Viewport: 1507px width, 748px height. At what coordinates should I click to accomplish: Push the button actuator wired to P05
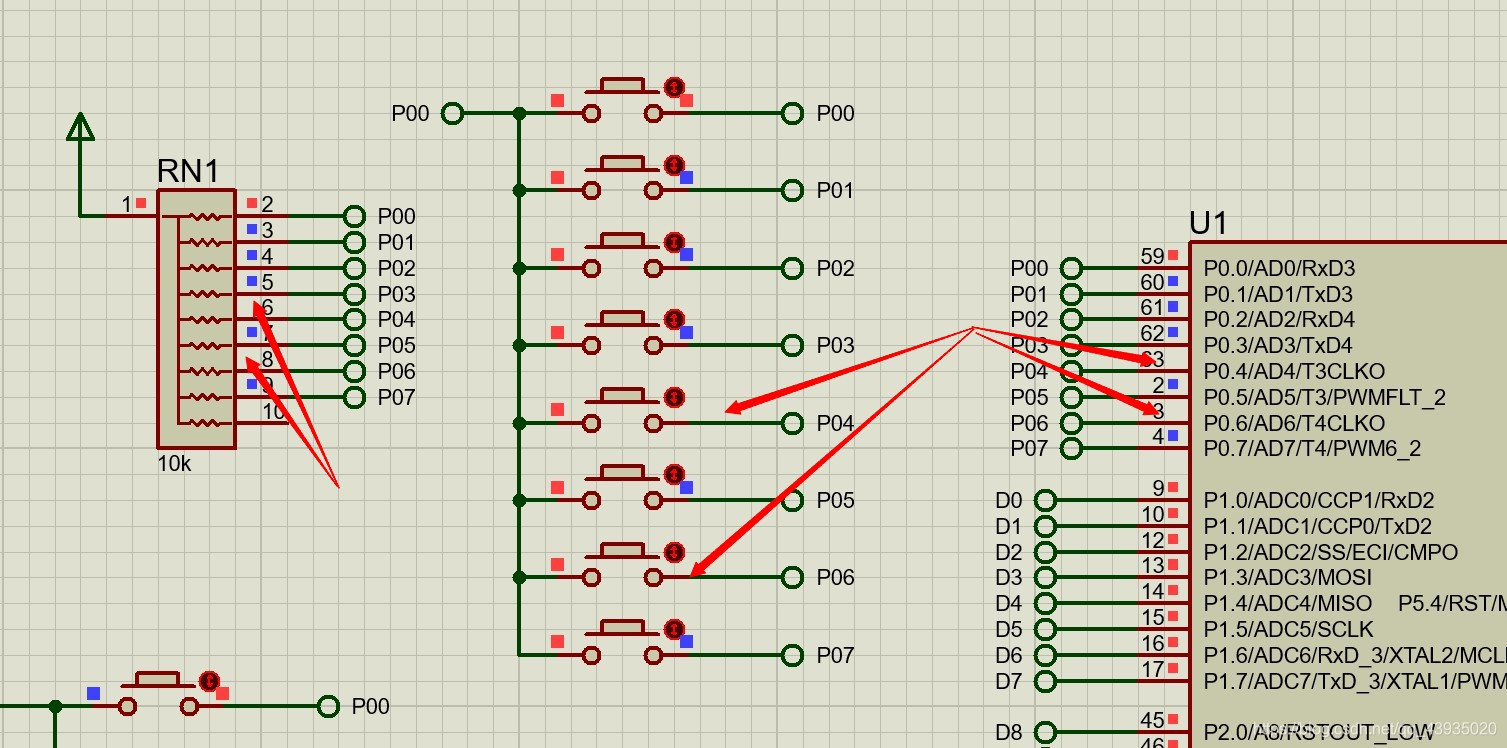[622, 473]
